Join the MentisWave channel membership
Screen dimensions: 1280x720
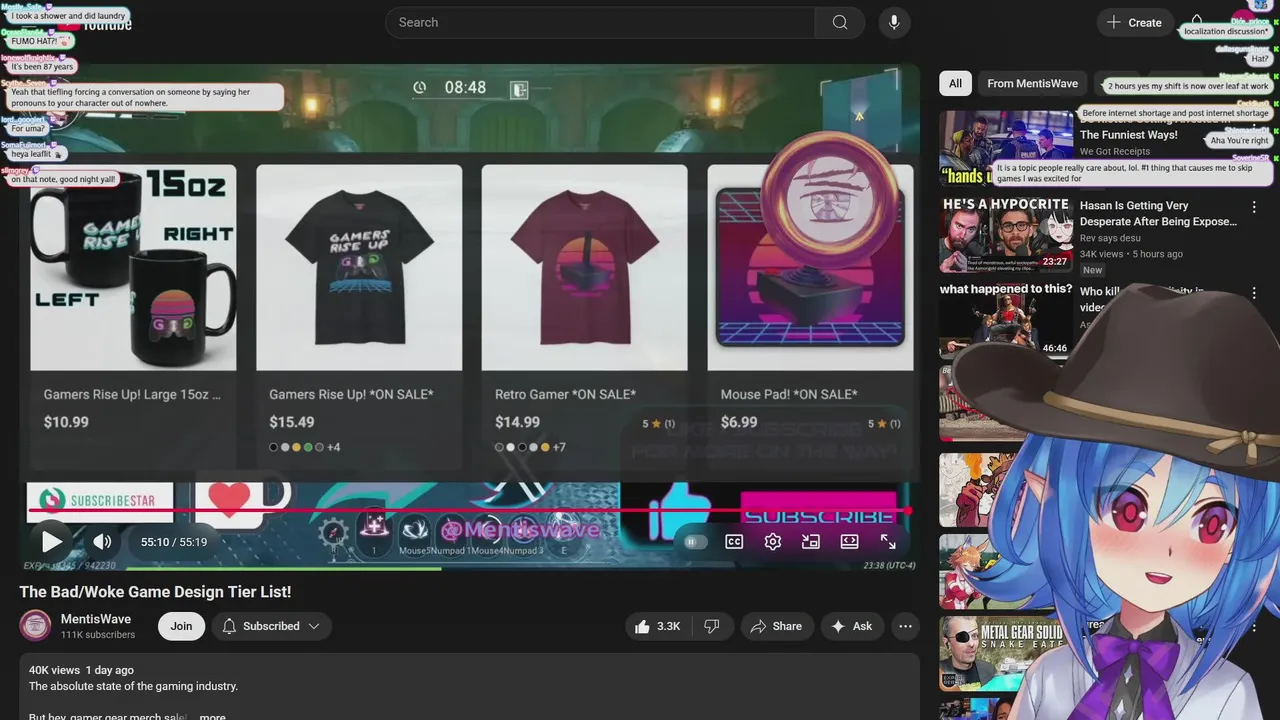(x=181, y=626)
